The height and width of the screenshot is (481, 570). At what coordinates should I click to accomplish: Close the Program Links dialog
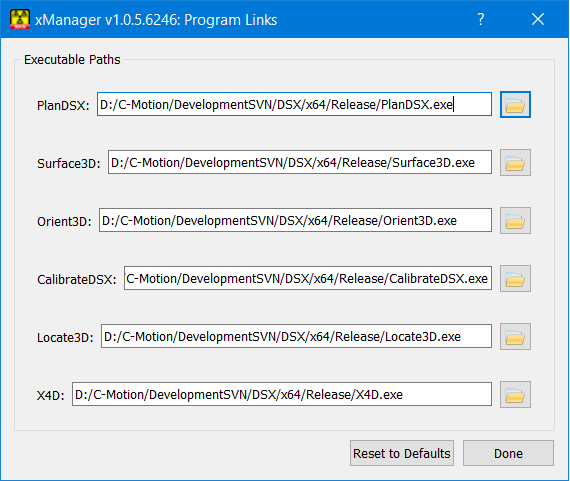coord(538,19)
